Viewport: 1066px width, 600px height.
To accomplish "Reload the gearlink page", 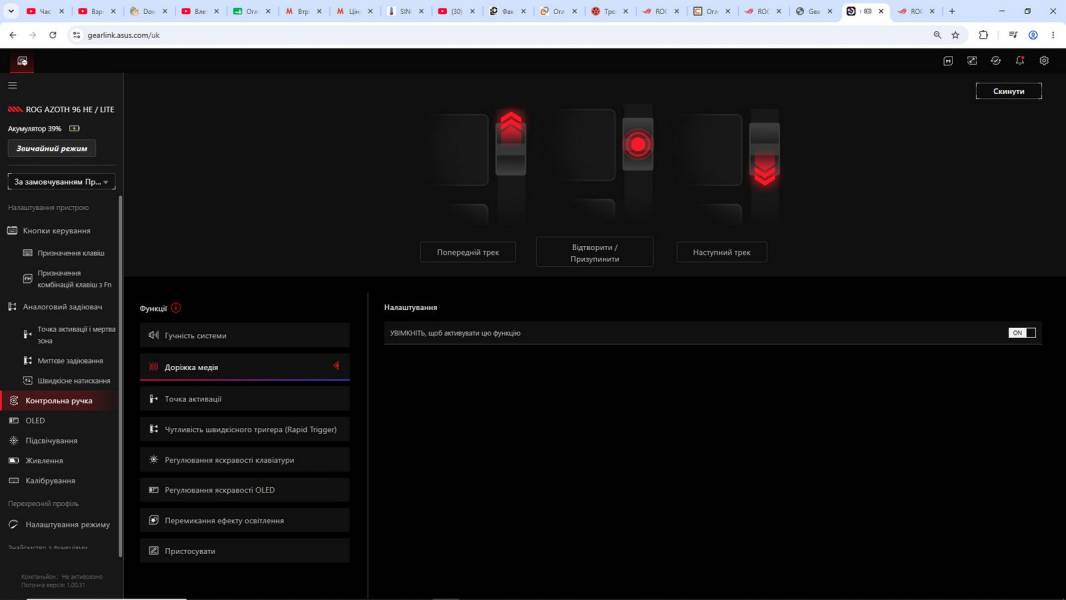I will click(52, 35).
